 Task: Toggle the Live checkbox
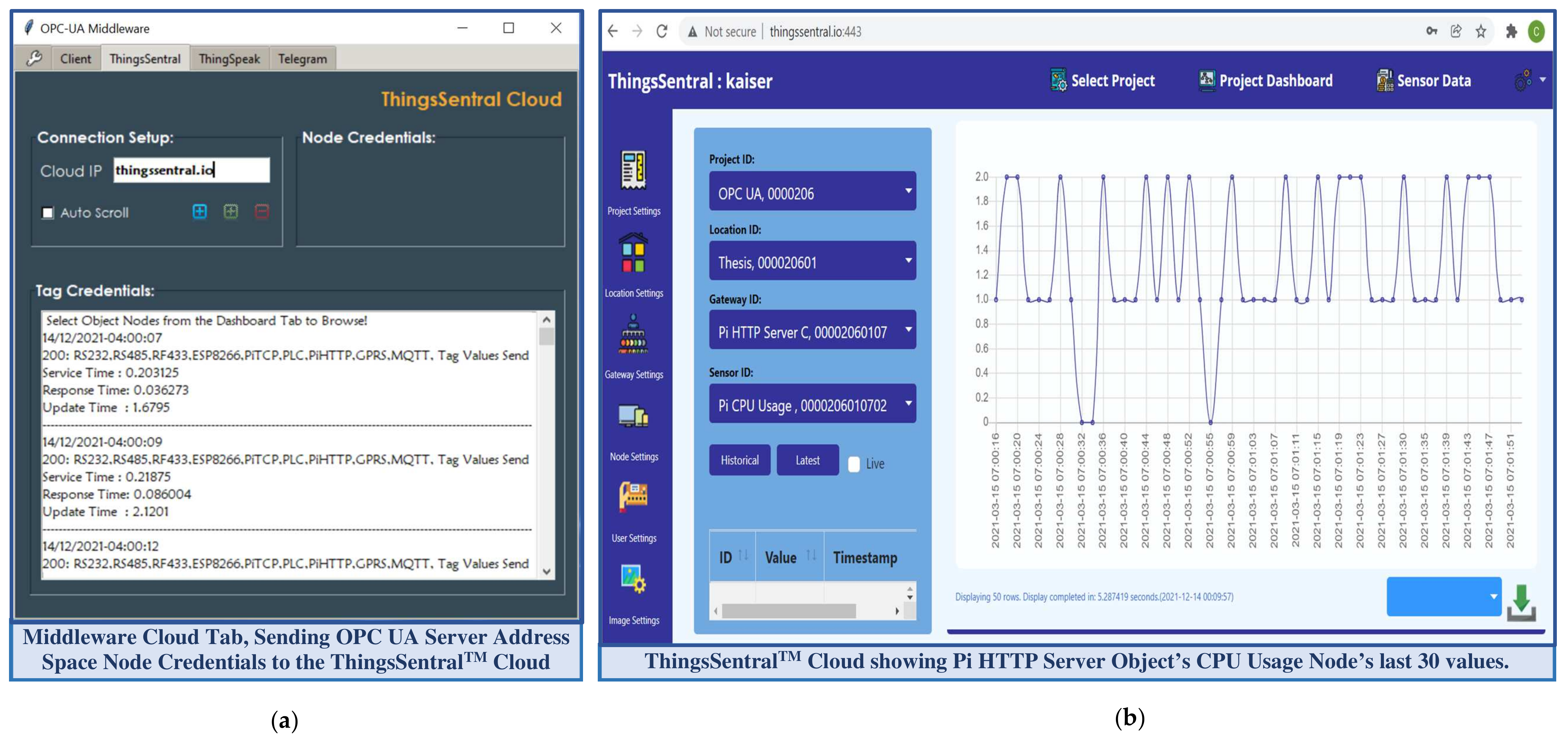854,464
